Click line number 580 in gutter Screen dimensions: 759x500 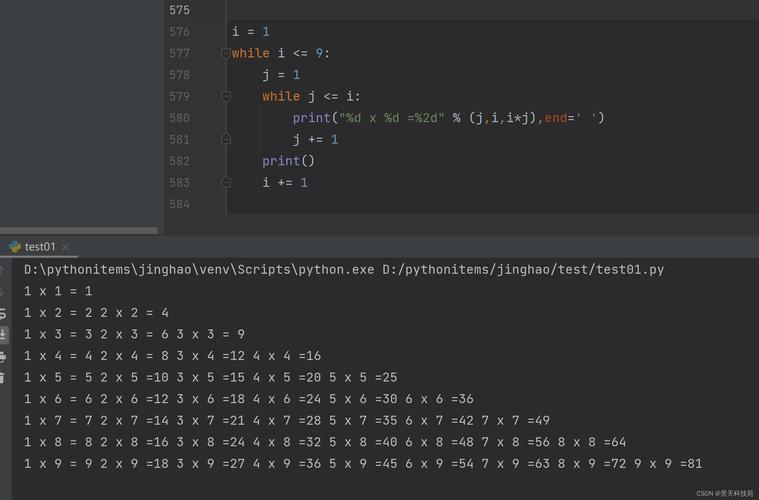[179, 118]
